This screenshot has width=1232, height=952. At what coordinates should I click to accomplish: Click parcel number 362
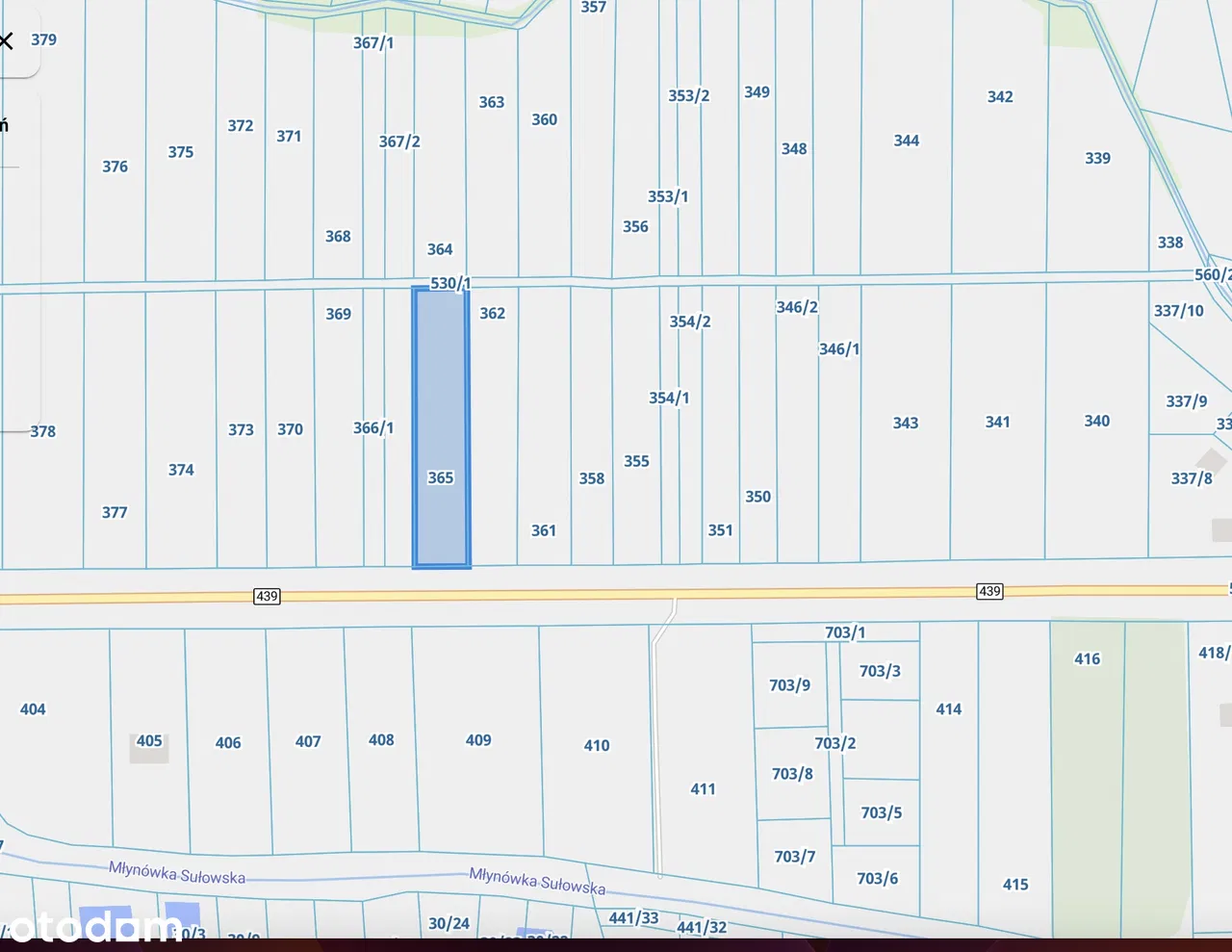coord(492,313)
